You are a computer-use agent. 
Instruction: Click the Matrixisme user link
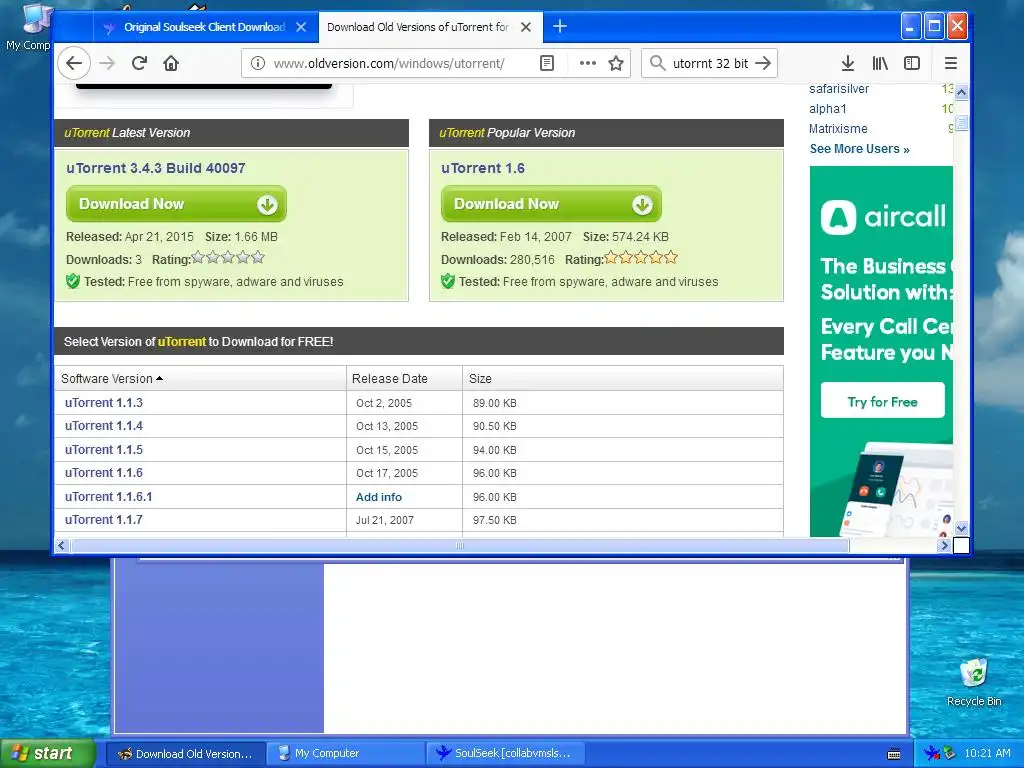838,129
